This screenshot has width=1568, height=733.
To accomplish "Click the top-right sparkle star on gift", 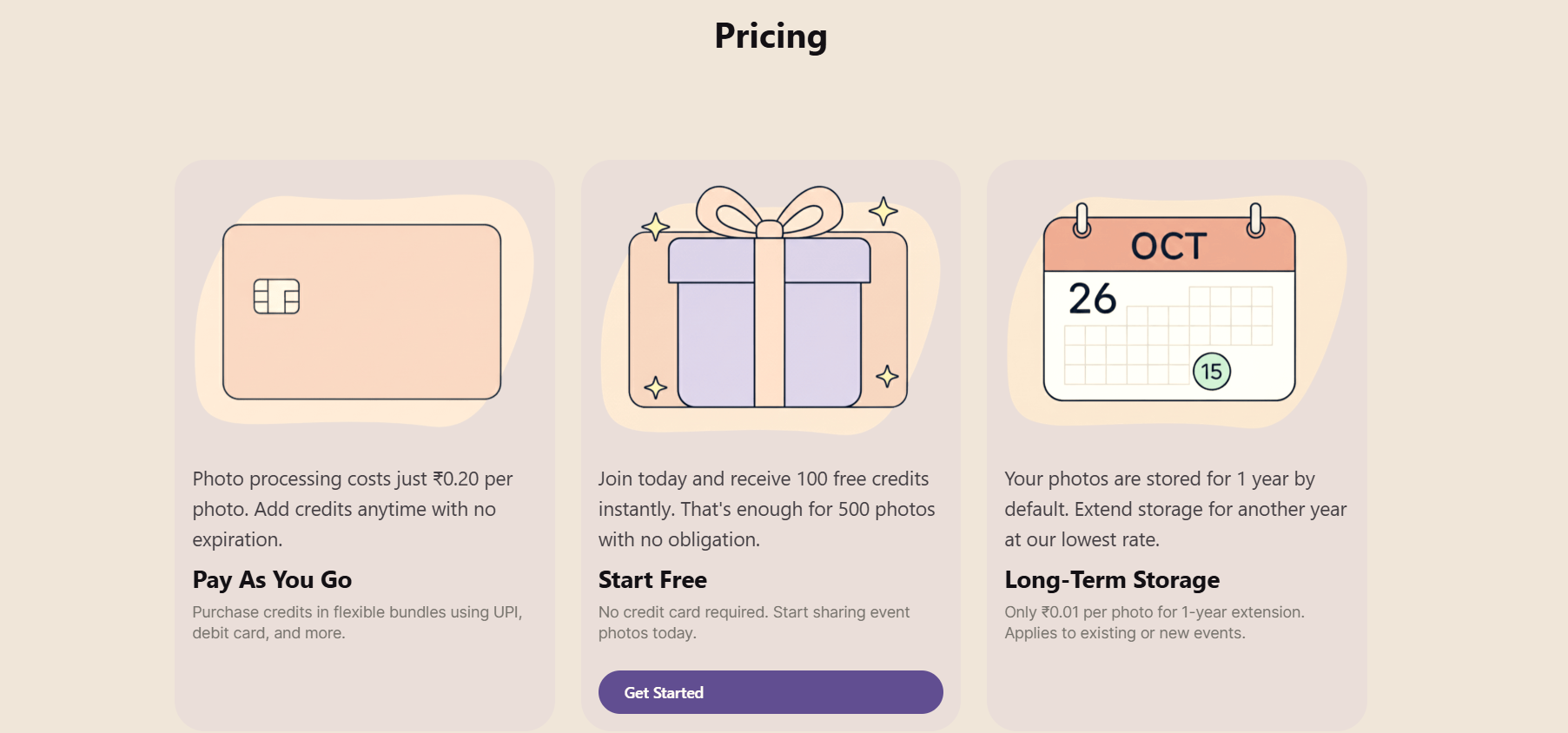I will pyautogui.click(x=883, y=211).
